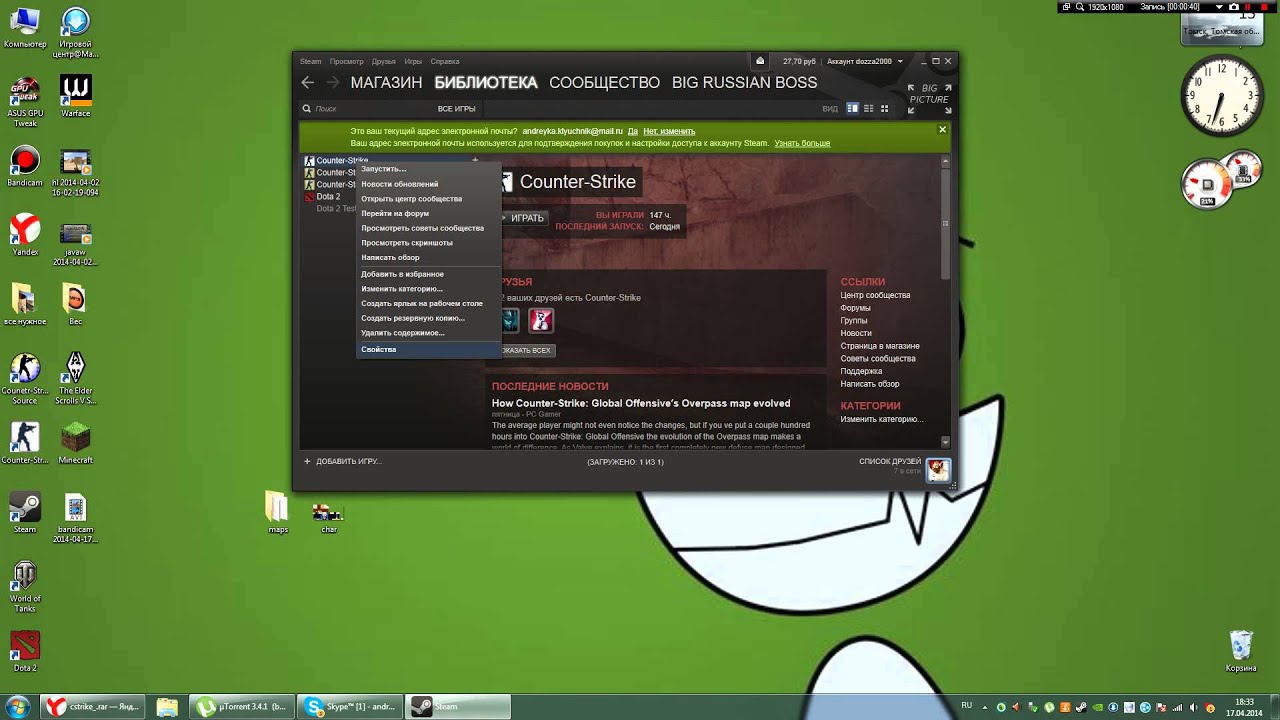Open the Центр сообщества link under ССЫЛКИ

(x=875, y=295)
